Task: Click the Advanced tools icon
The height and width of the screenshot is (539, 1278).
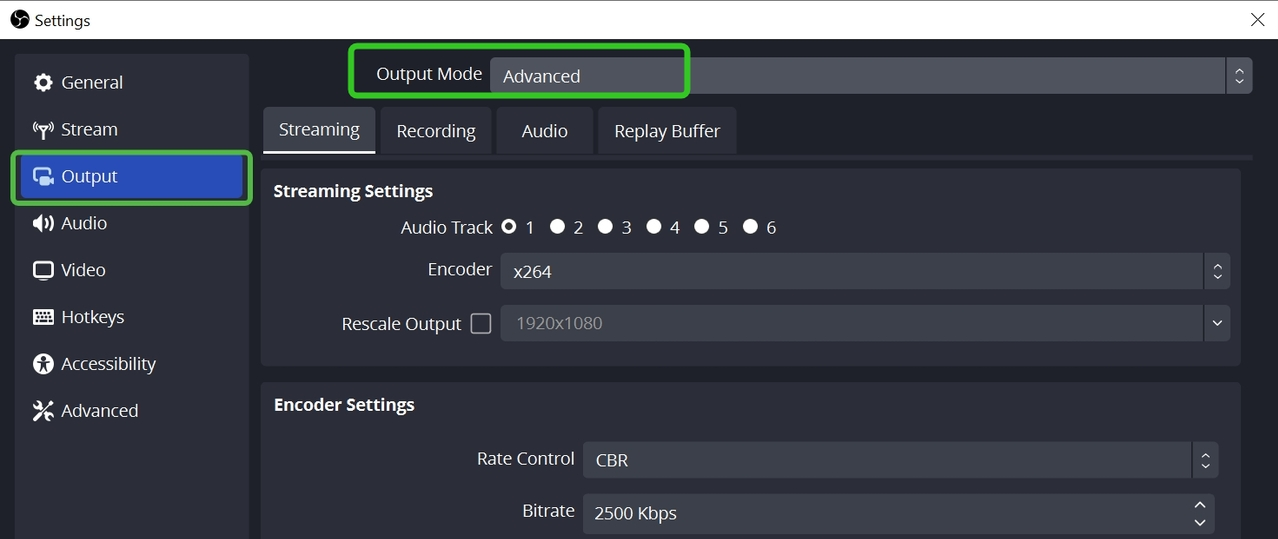Action: tap(43, 411)
